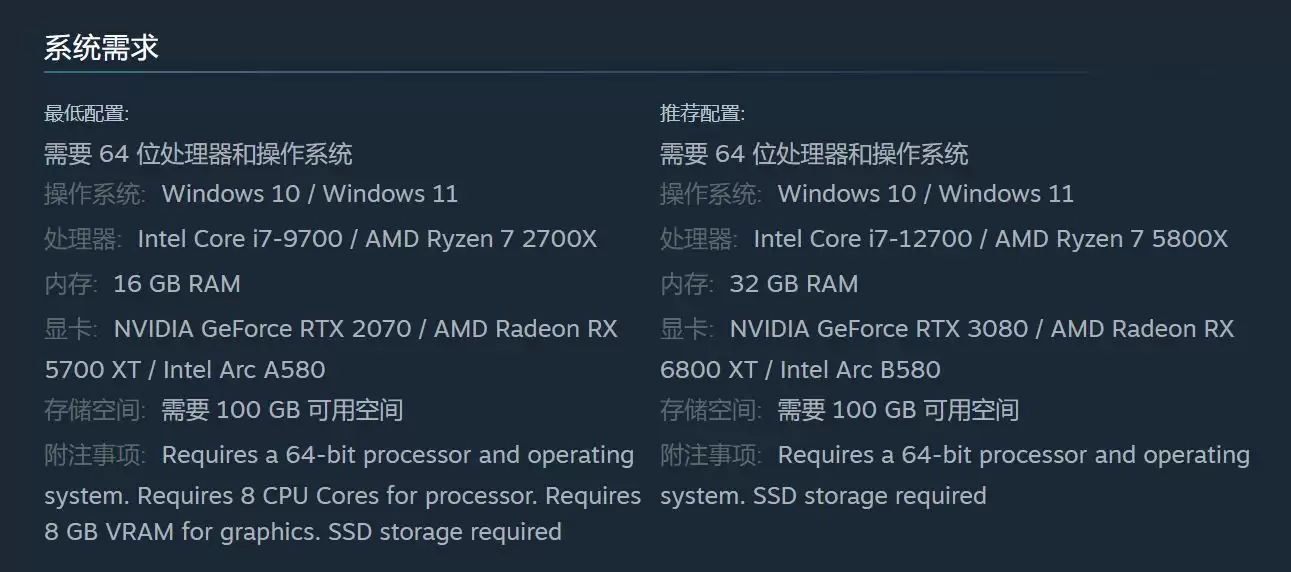Click 需要 64 位处理器和操作系统 under 推荐配置

tap(814, 154)
